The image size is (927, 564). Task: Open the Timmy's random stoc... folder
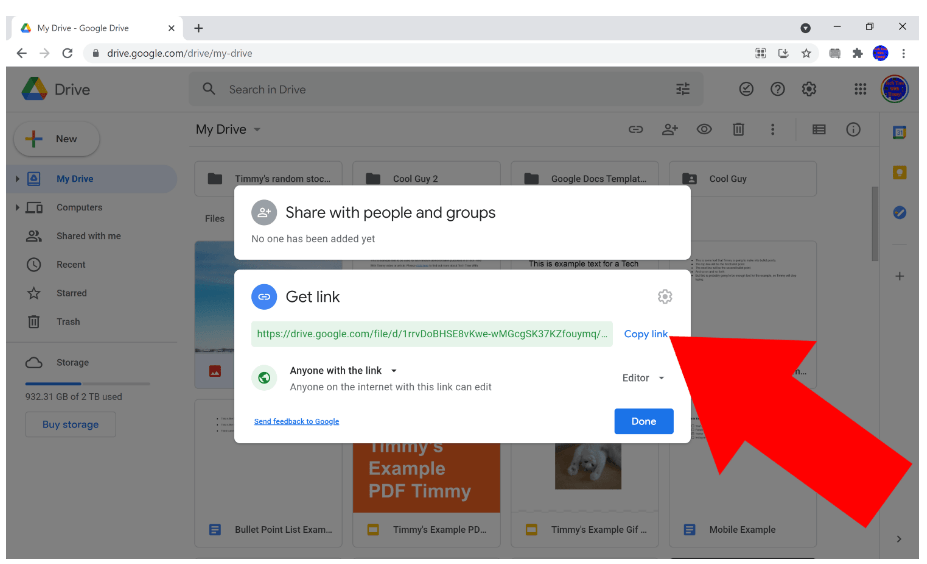click(x=268, y=179)
